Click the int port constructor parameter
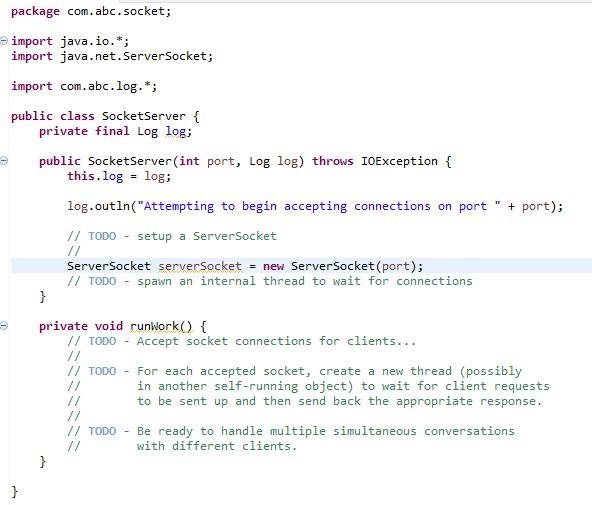 (207, 162)
